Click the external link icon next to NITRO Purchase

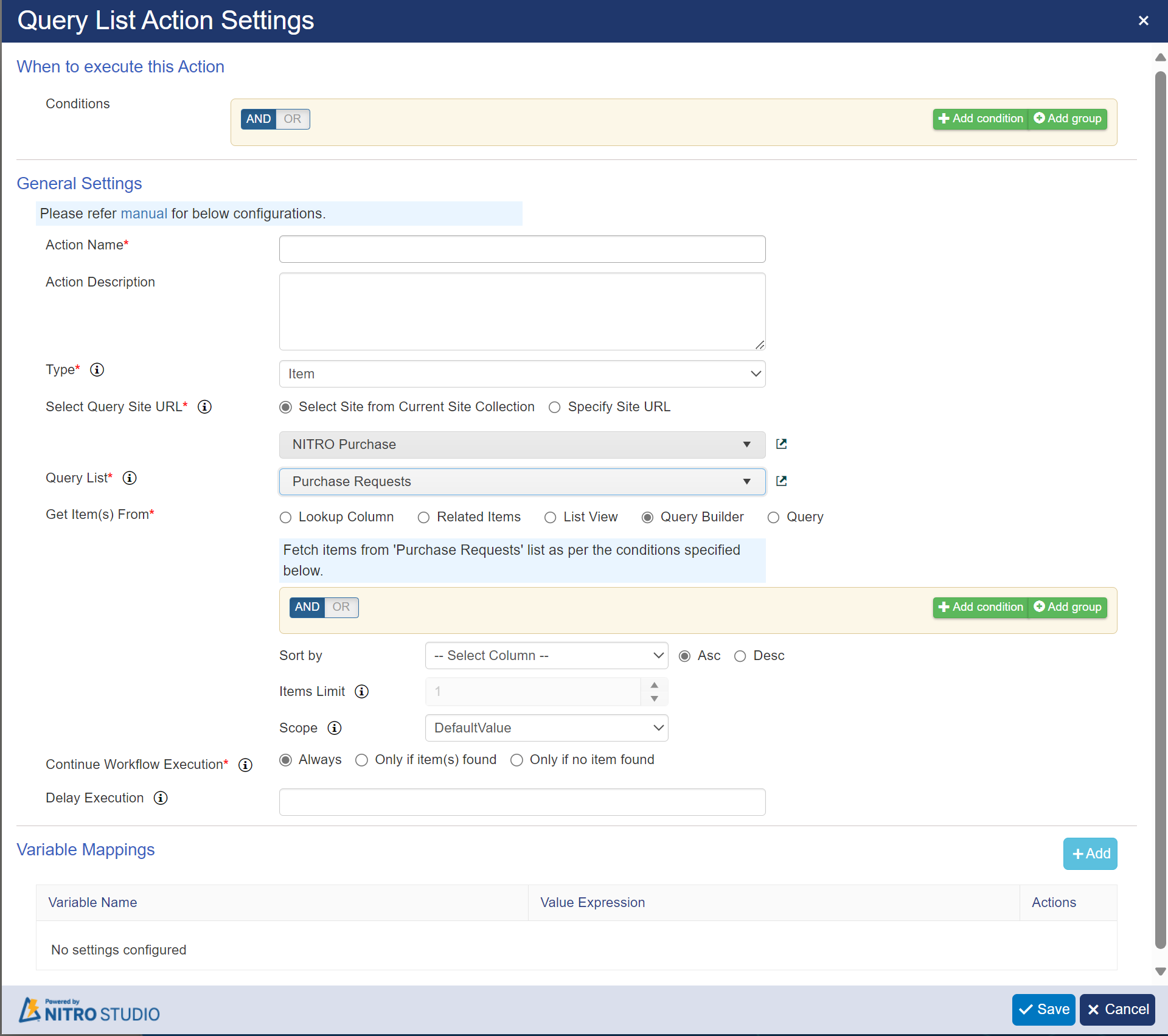pyautogui.click(x=782, y=444)
